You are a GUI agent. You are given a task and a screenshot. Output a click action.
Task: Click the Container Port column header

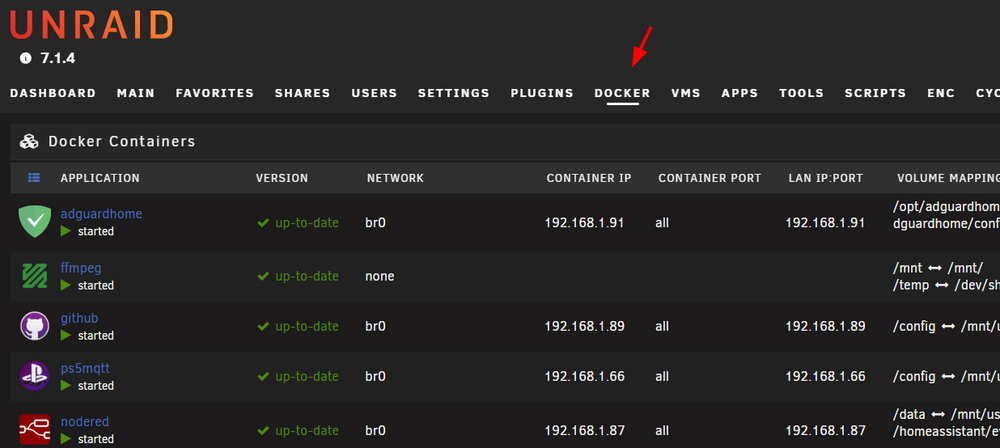(x=710, y=178)
